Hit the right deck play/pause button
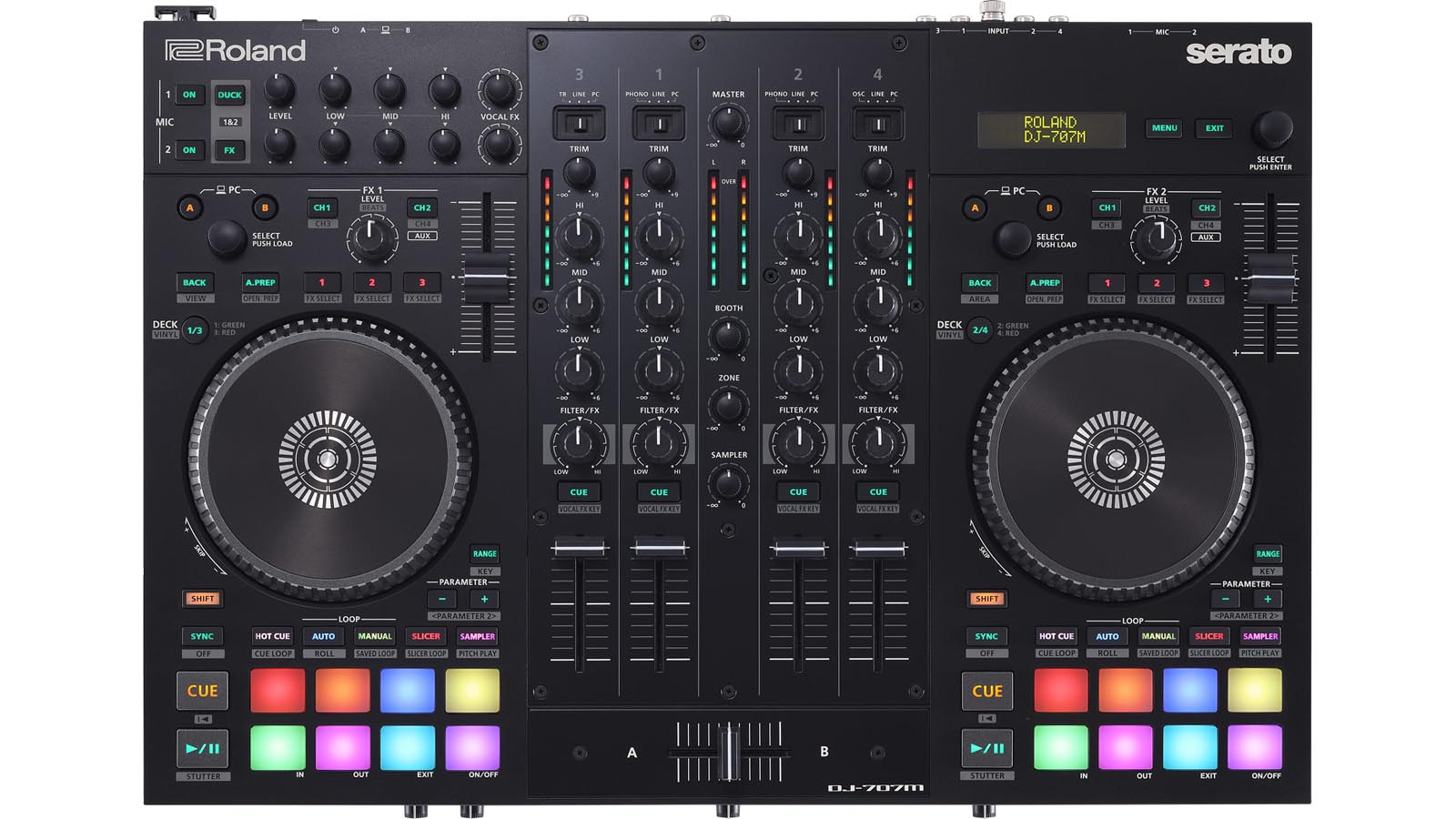The height and width of the screenshot is (819, 1456). (987, 748)
